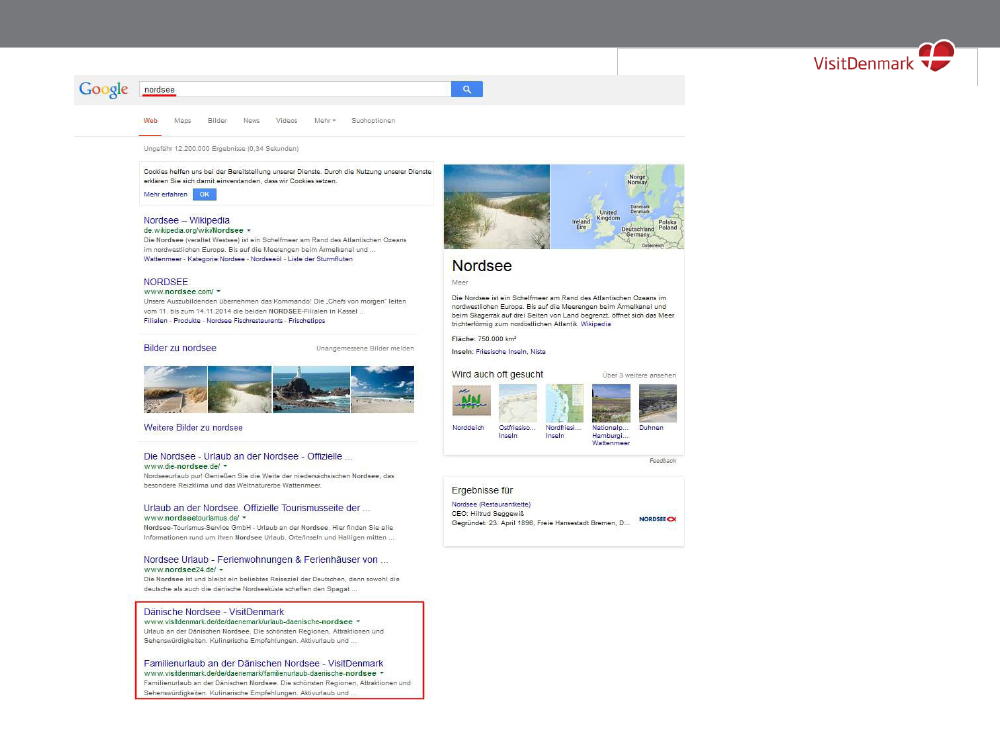Expand arrow next to www.die-nordsee.de URL
This screenshot has height=750, width=1000.
click(225, 466)
